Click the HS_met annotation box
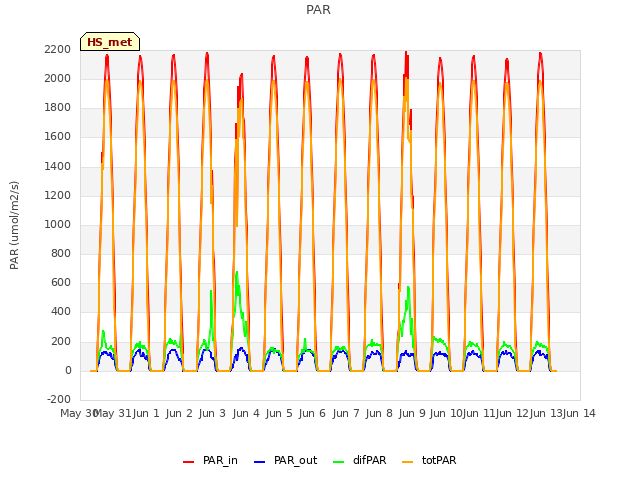This screenshot has width=640, height=480. (x=110, y=42)
